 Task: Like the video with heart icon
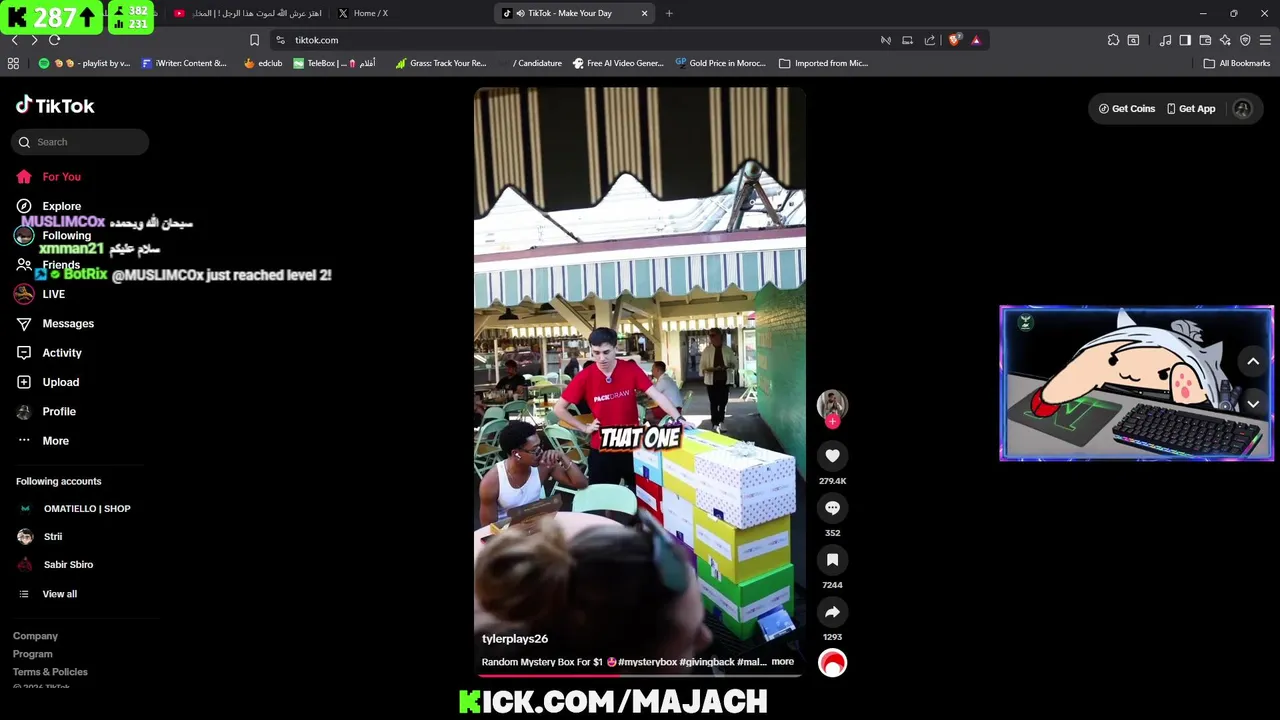coord(832,456)
